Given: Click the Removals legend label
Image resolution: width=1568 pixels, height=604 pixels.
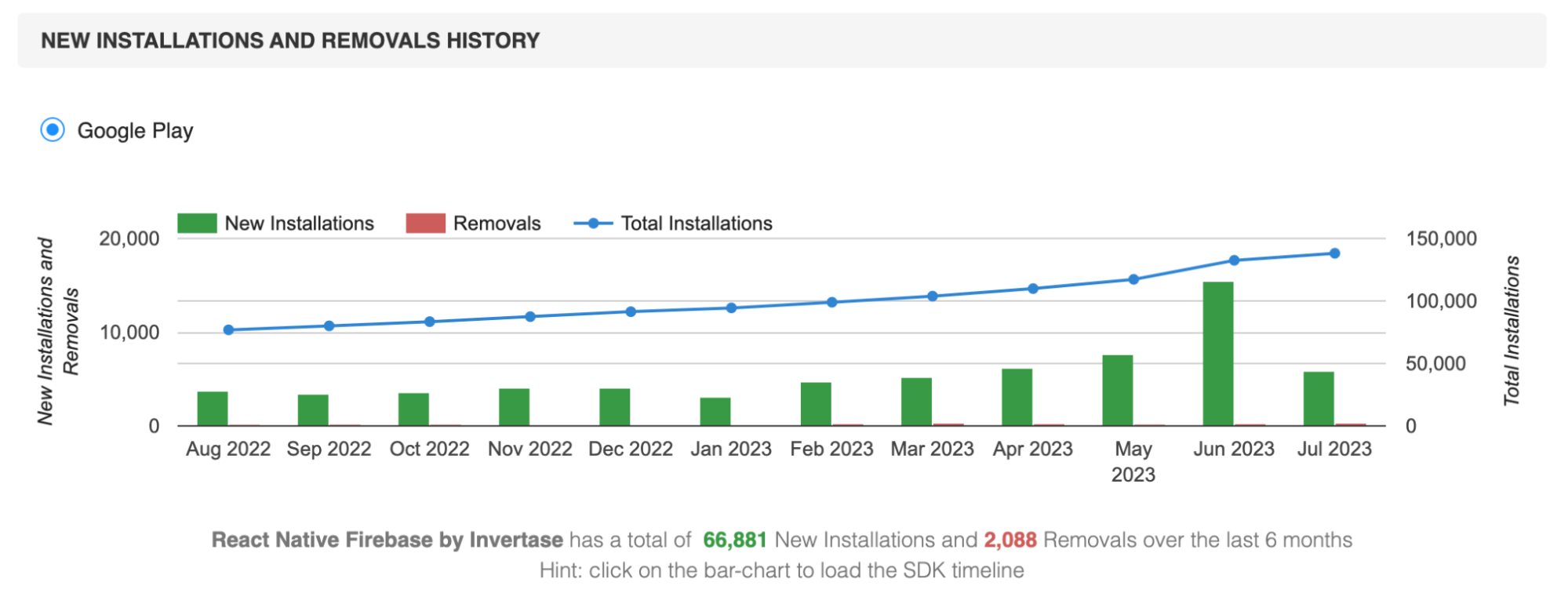Looking at the screenshot, I should point(497,224).
